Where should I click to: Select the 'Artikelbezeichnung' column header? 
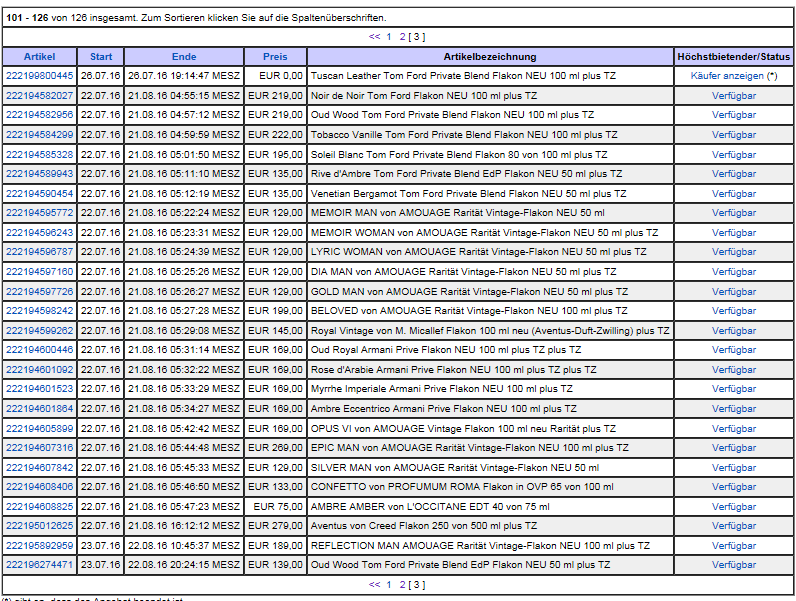pyautogui.click(x=490, y=57)
